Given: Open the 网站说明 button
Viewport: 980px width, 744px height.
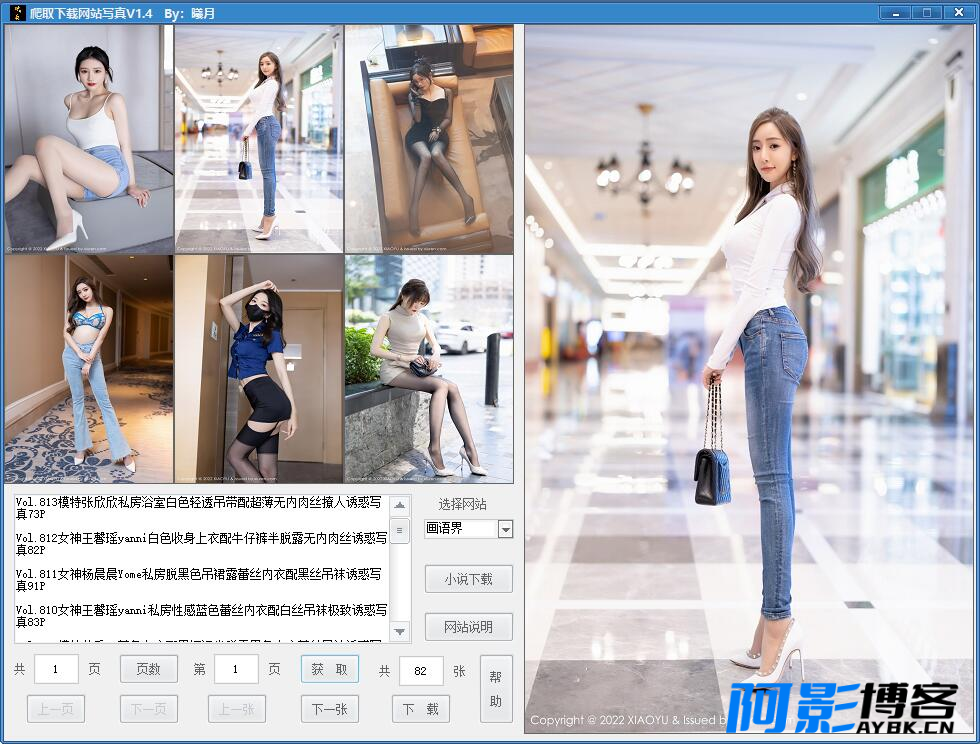Looking at the screenshot, I should (469, 626).
